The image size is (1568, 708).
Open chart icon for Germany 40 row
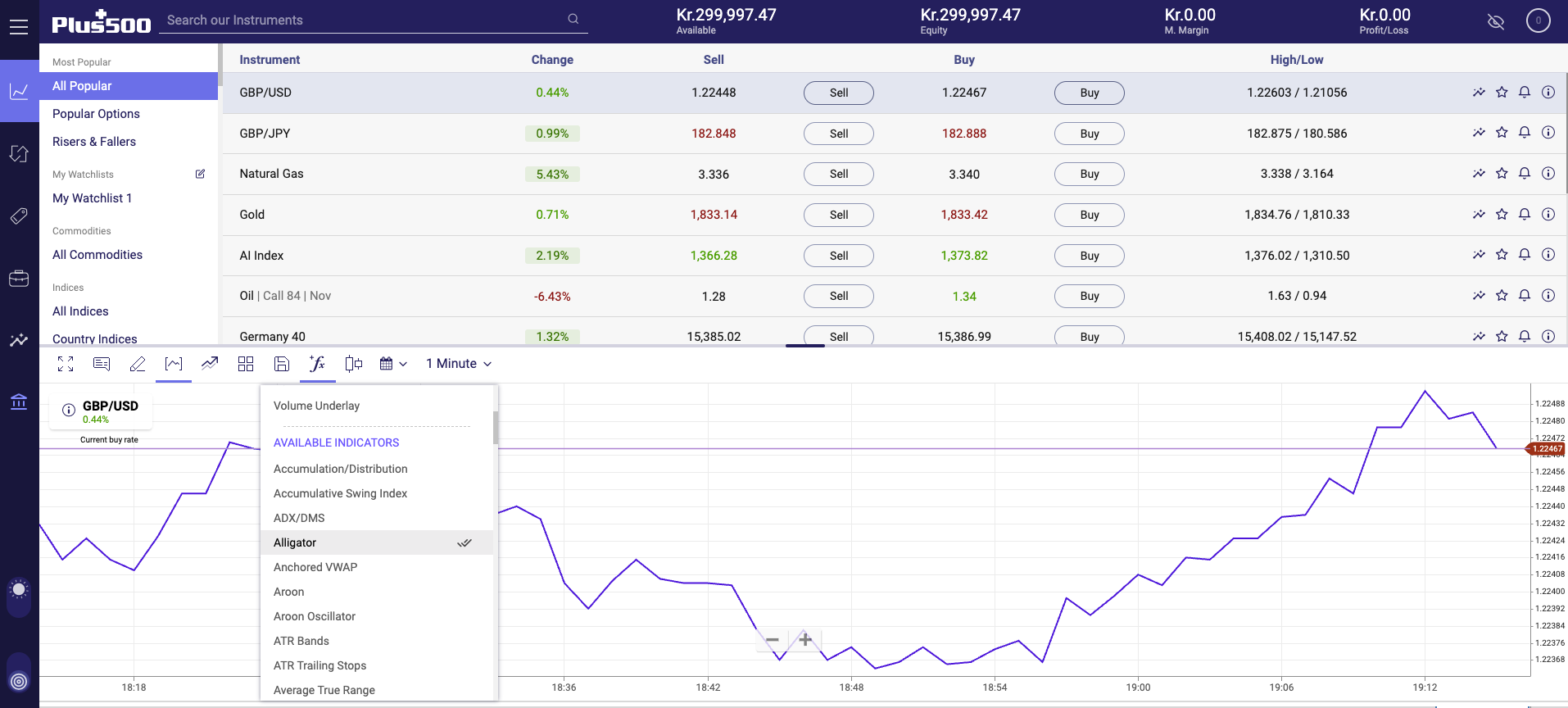1479,336
